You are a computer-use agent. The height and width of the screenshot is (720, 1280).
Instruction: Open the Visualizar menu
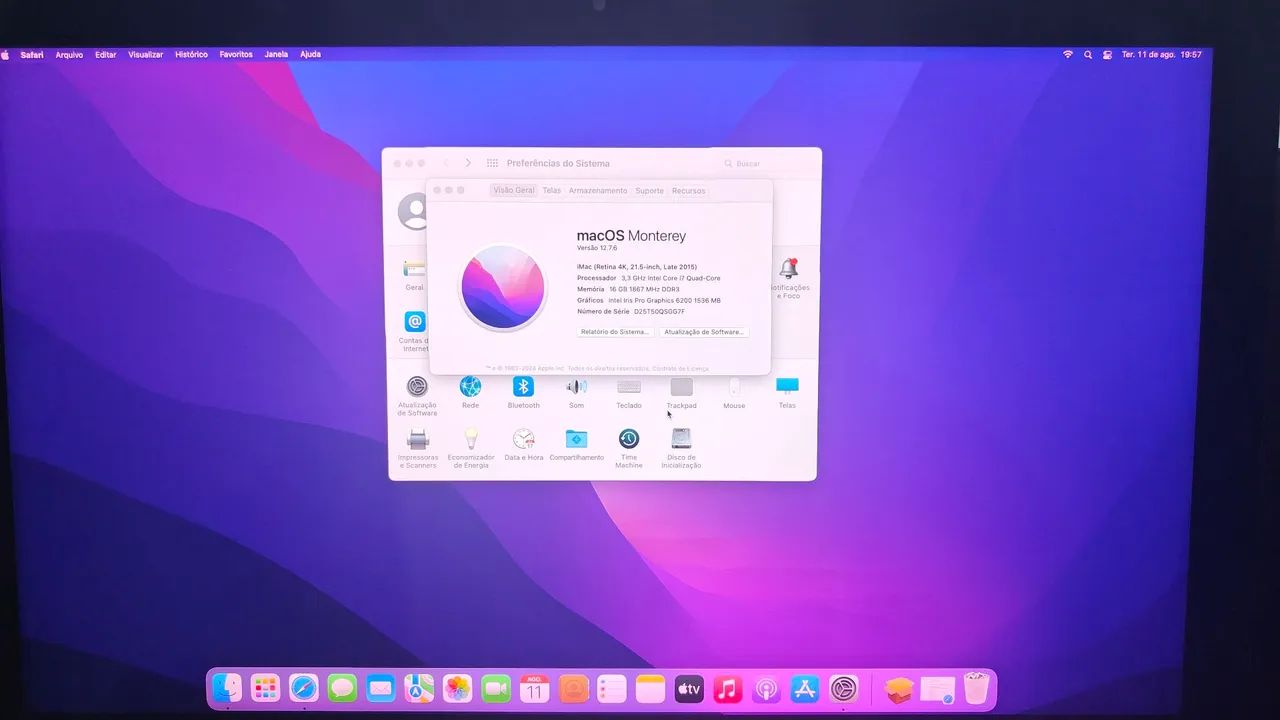pyautogui.click(x=146, y=55)
